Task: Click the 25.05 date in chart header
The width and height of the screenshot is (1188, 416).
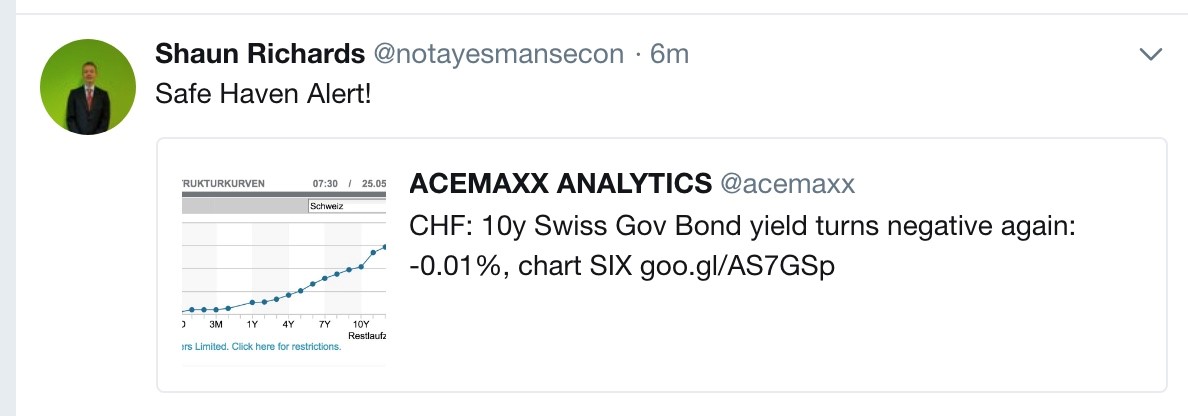Action: tap(373, 184)
